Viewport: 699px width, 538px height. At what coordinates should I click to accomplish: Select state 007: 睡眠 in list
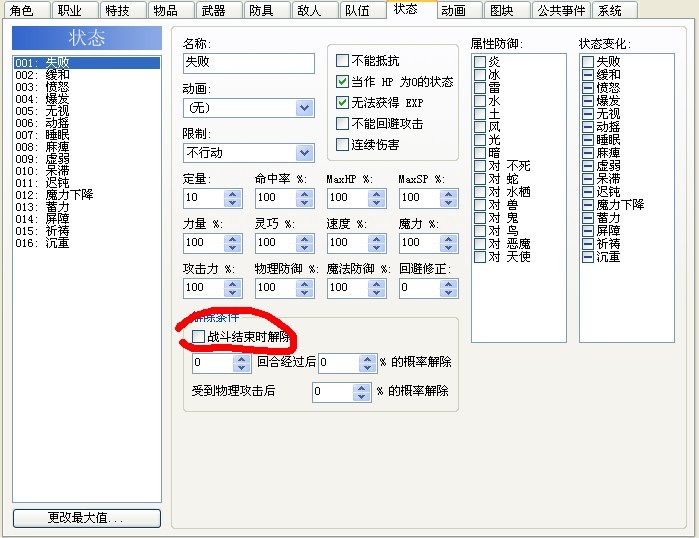click(86, 135)
